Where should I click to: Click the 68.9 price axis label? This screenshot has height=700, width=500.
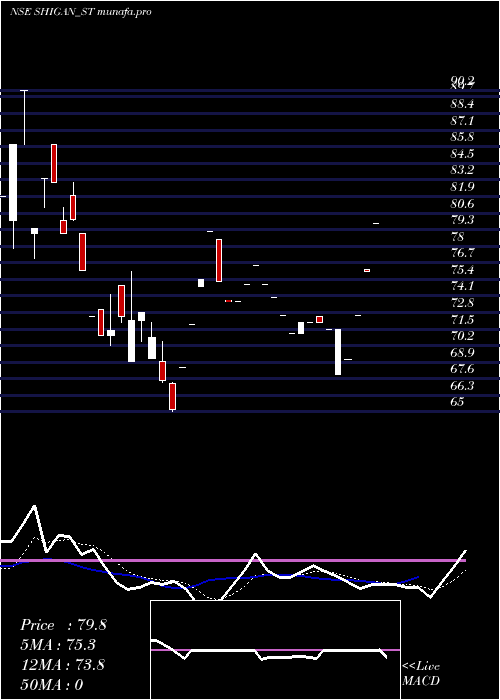pyautogui.click(x=462, y=353)
